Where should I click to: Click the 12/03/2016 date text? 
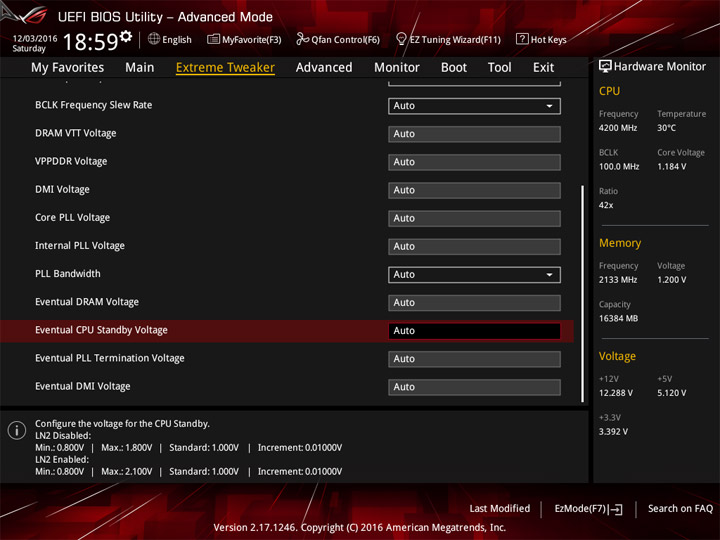(x=35, y=38)
